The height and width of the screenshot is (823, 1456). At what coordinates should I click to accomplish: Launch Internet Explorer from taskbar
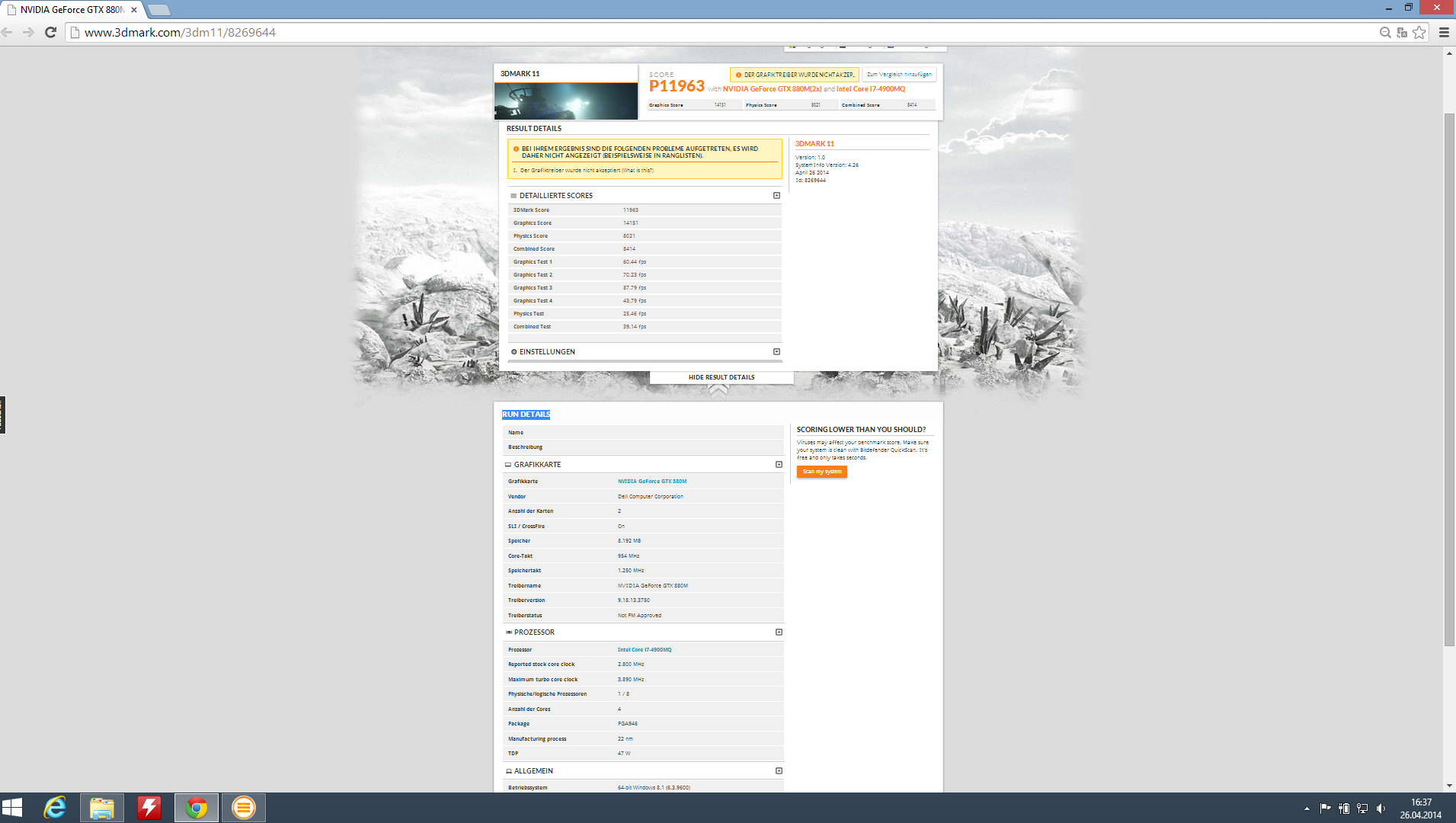pos(55,808)
